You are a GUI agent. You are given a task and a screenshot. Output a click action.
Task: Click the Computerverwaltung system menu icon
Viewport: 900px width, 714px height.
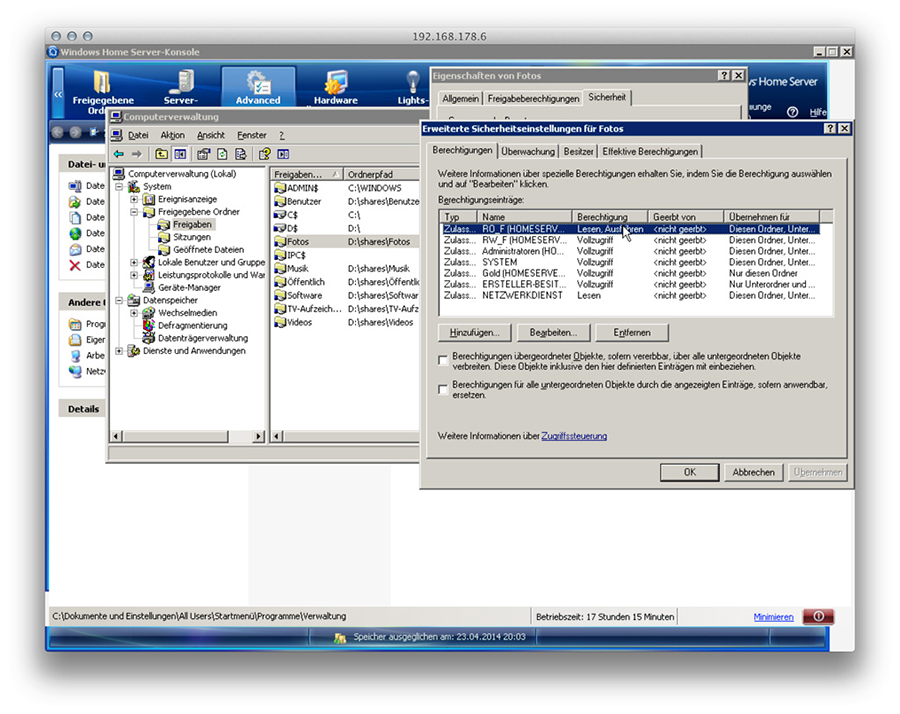pyautogui.click(x=116, y=117)
